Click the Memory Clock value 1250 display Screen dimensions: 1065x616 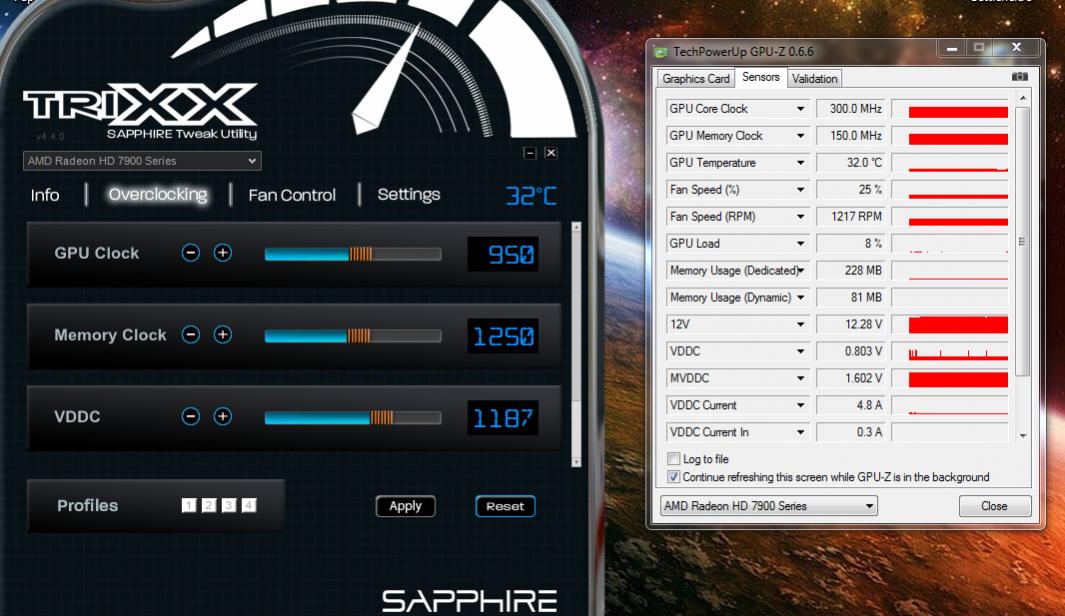pos(503,336)
